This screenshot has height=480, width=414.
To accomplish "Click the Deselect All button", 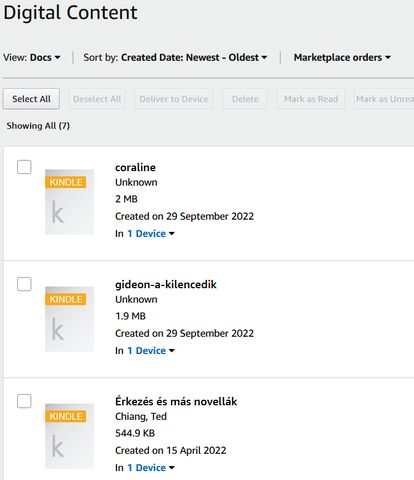I will 97,99.
